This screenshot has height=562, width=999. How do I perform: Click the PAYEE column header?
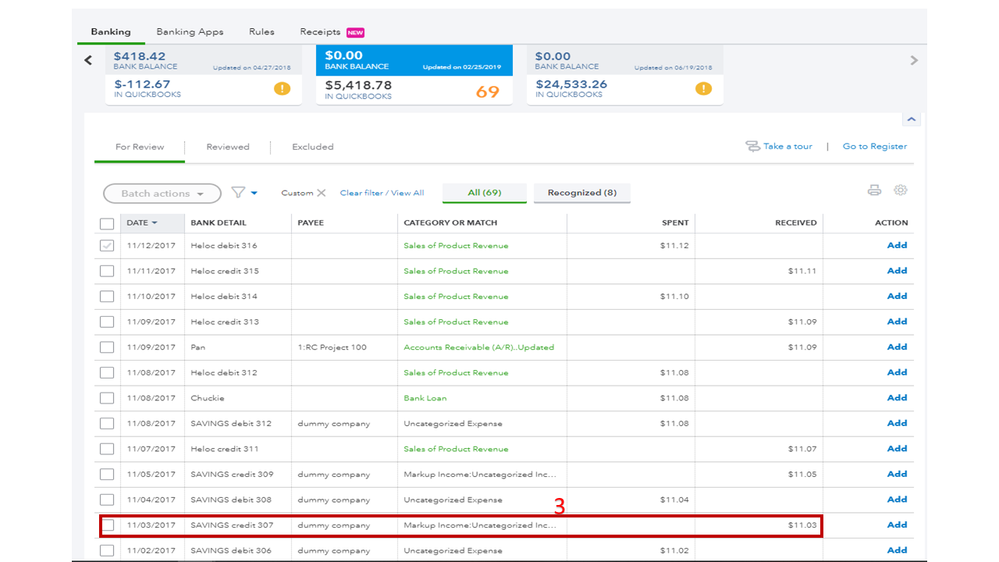point(310,222)
